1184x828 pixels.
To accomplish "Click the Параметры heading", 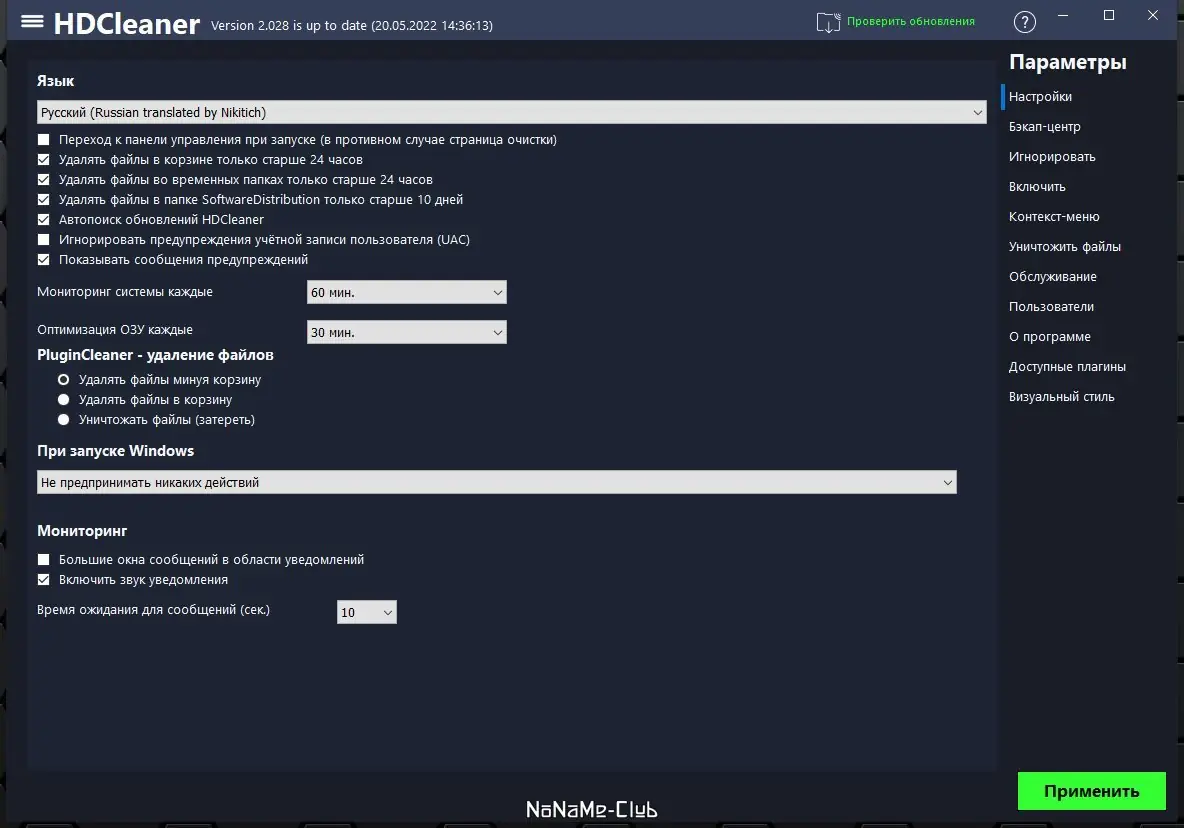I will coord(1067,62).
